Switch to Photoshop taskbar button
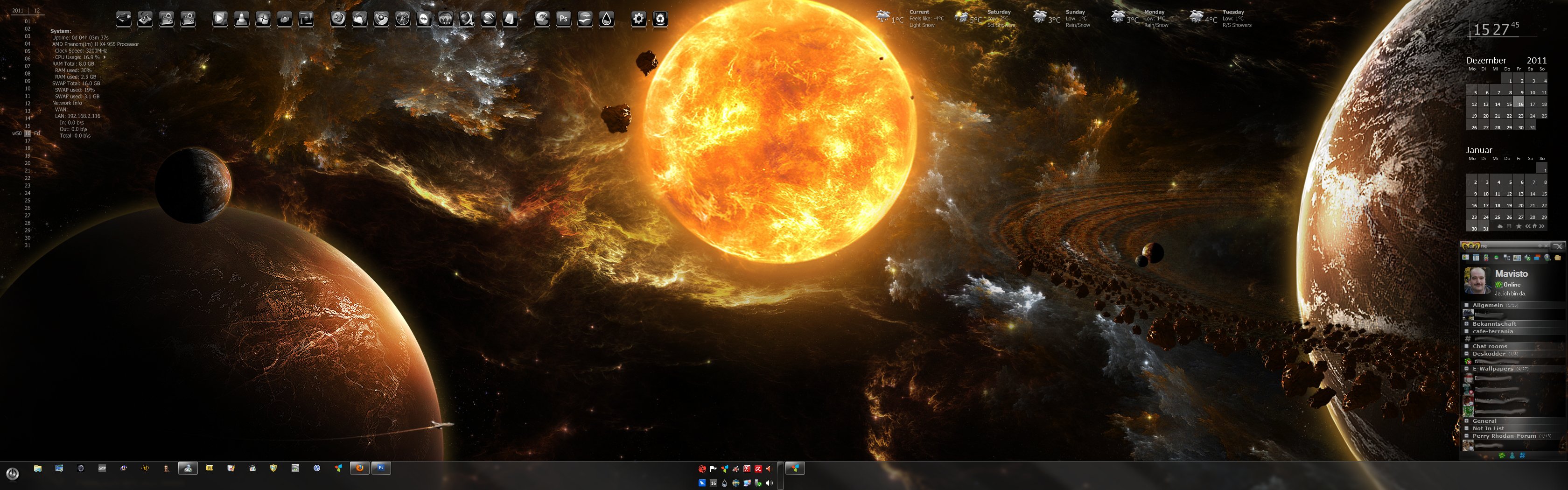The width and height of the screenshot is (1568, 490). point(381,468)
